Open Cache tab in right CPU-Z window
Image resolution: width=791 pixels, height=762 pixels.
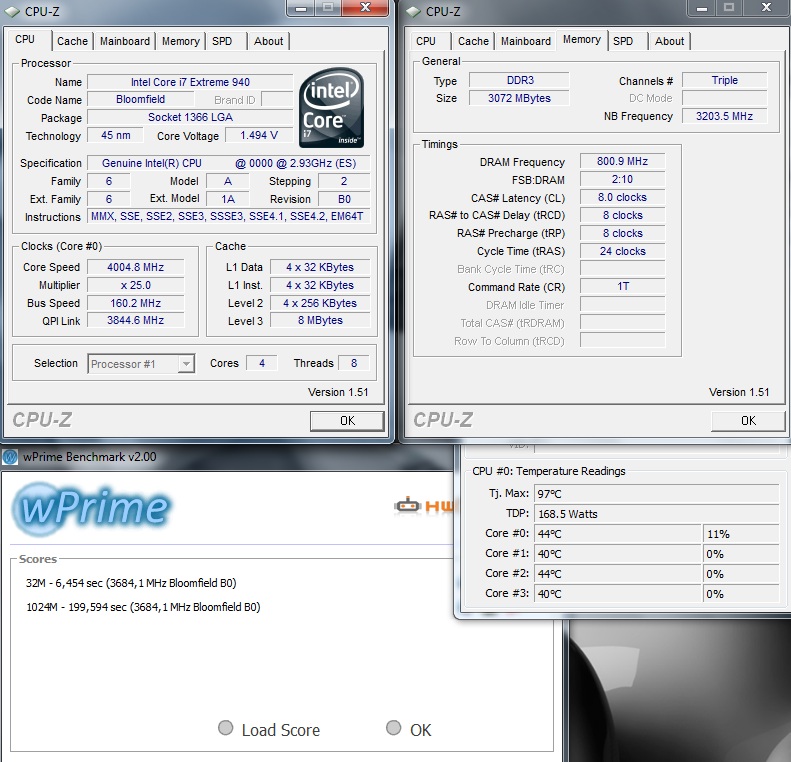pyautogui.click(x=473, y=41)
